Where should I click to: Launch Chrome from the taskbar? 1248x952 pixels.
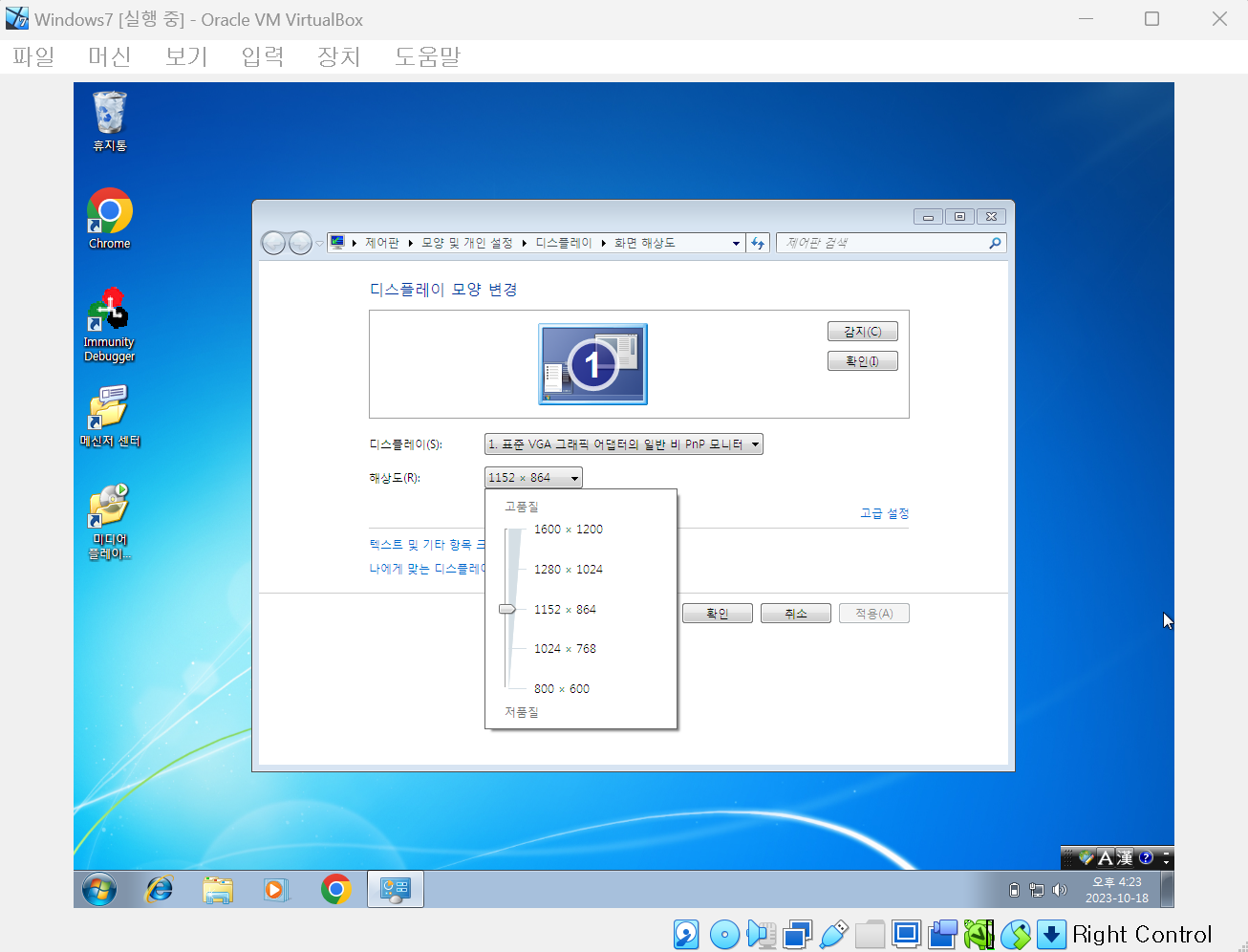(x=335, y=890)
